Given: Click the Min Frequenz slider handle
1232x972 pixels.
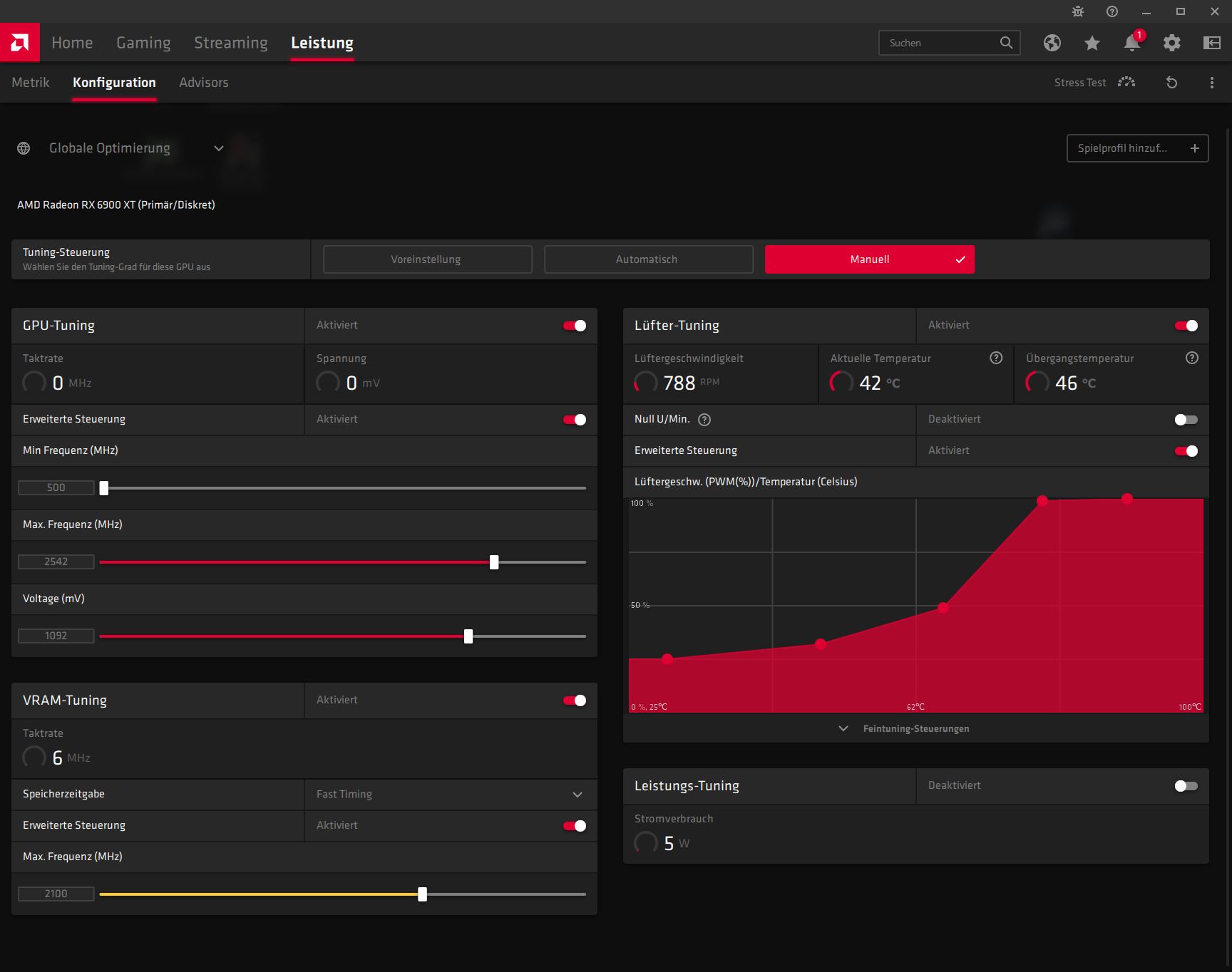Looking at the screenshot, I should pyautogui.click(x=104, y=488).
